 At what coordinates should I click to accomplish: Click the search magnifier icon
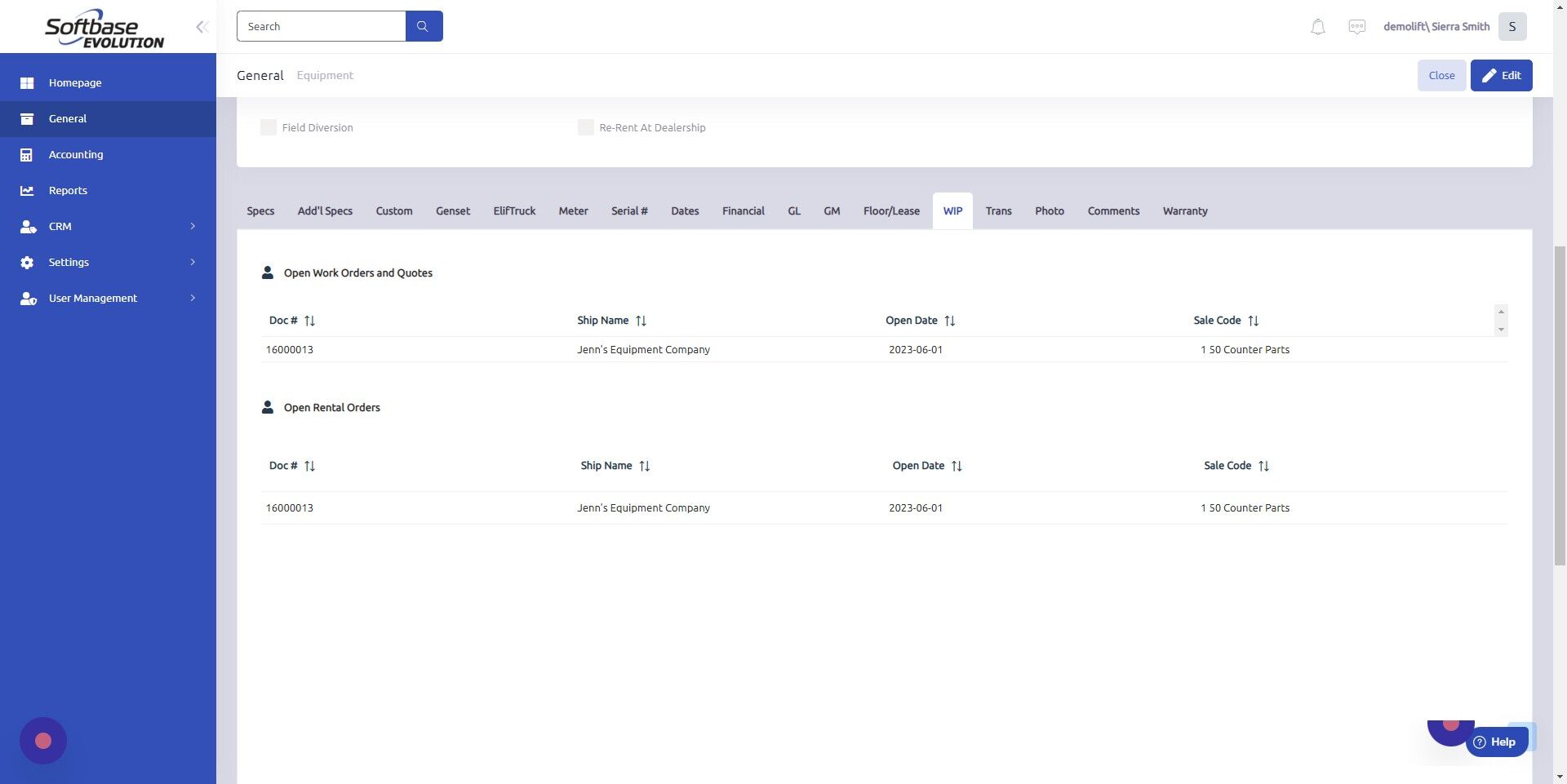coord(423,25)
